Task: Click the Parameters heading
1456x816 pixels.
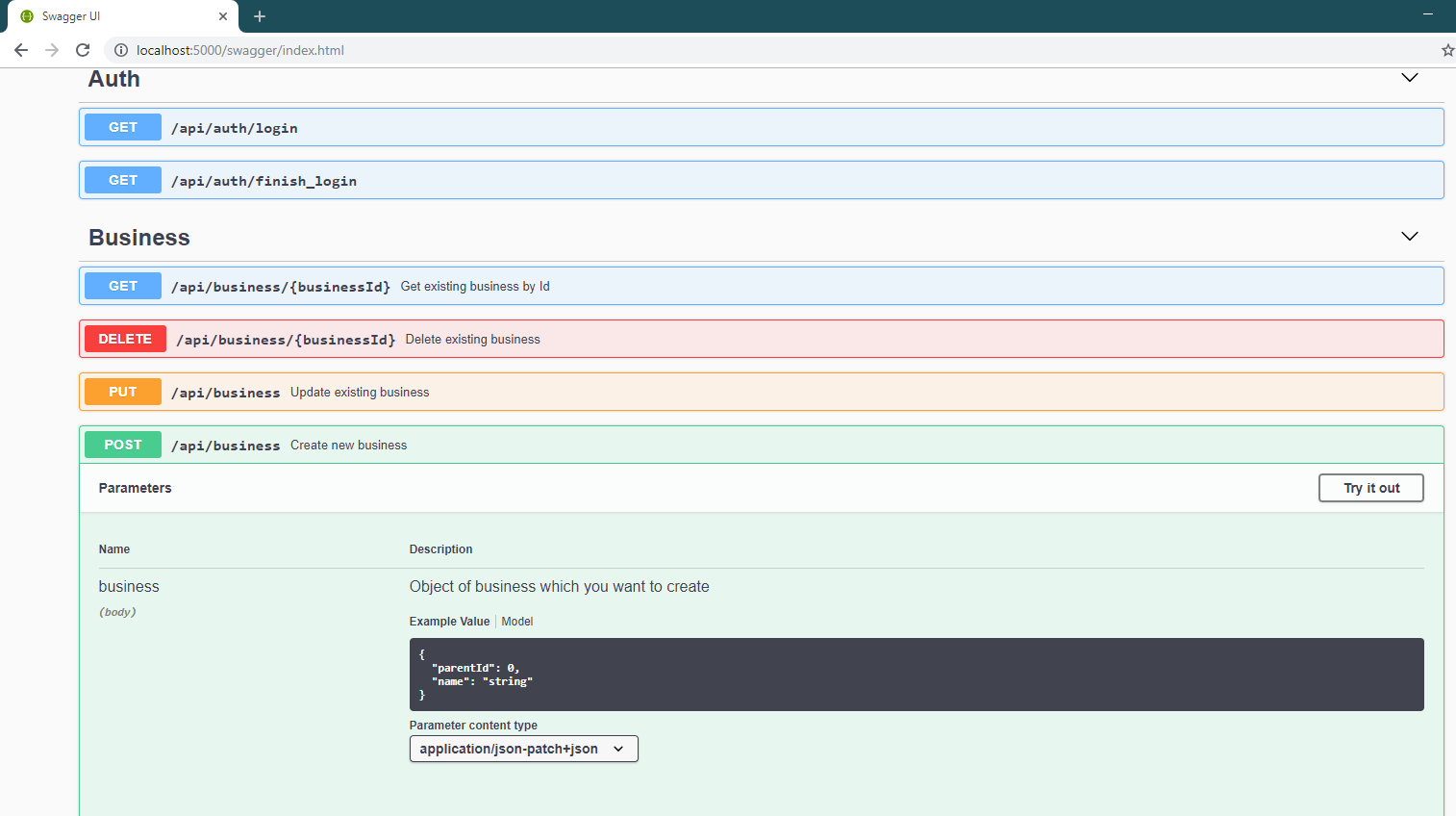Action: 135,488
